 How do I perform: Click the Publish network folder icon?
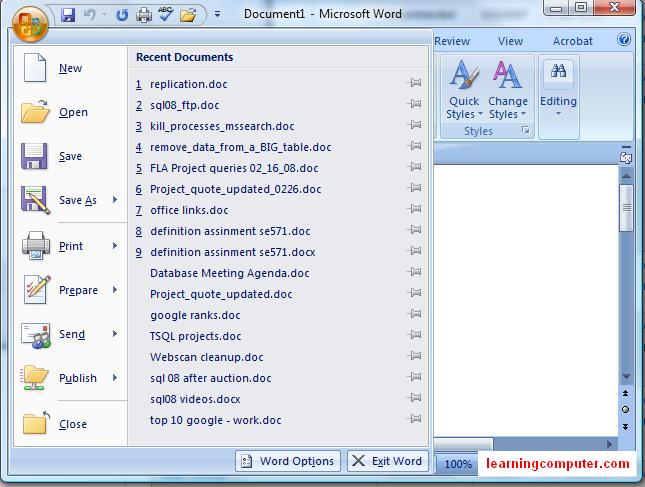35,378
